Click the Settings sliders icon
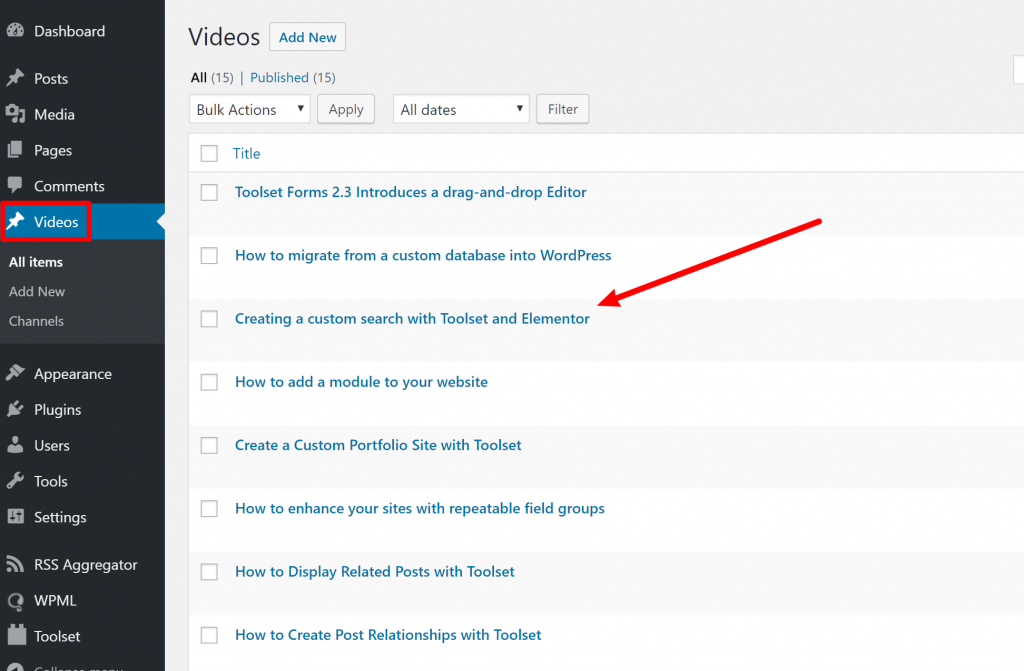Viewport: 1024px width, 671px height. click(15, 516)
